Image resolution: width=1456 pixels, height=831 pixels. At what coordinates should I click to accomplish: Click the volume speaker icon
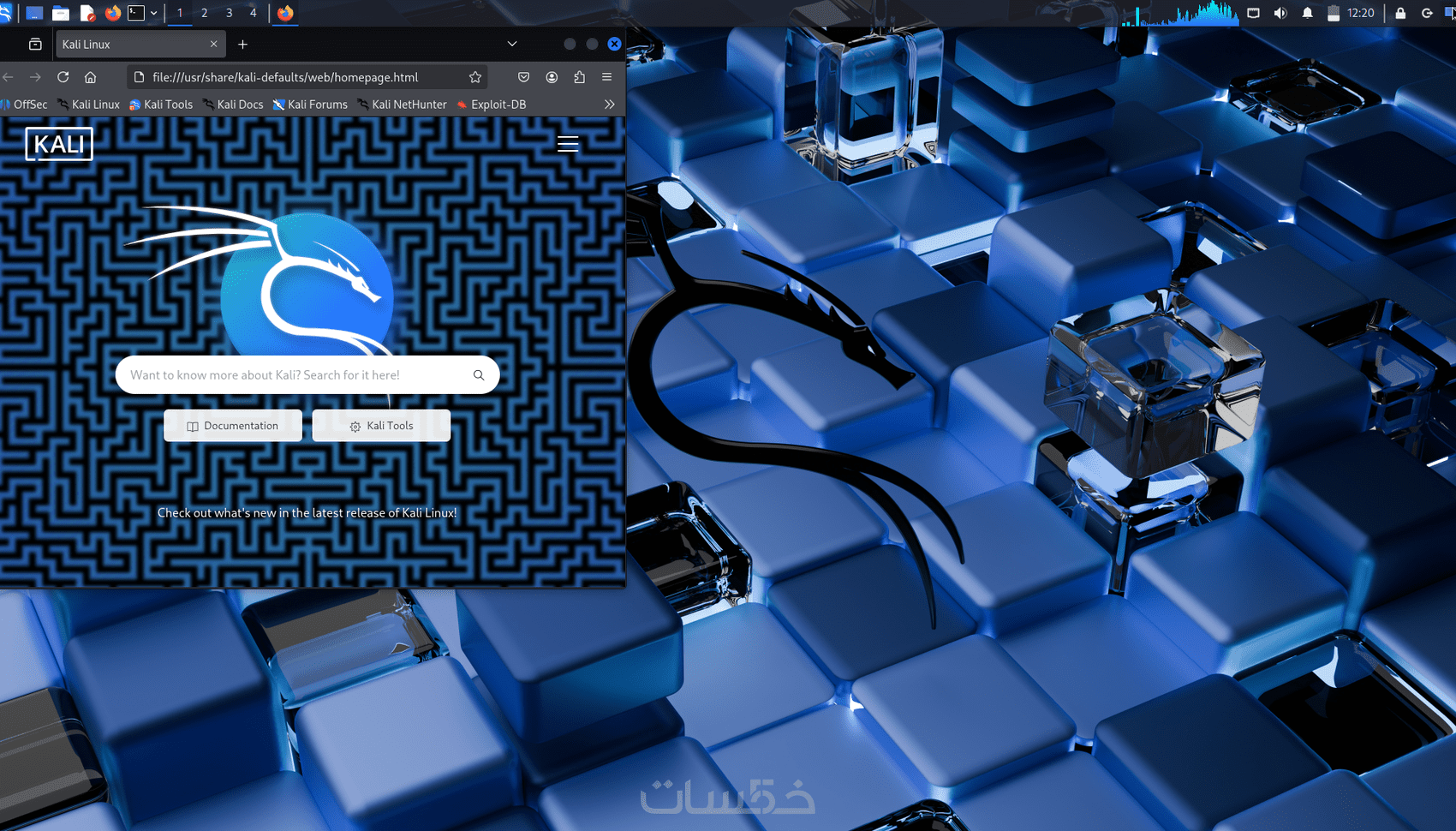coord(1280,13)
